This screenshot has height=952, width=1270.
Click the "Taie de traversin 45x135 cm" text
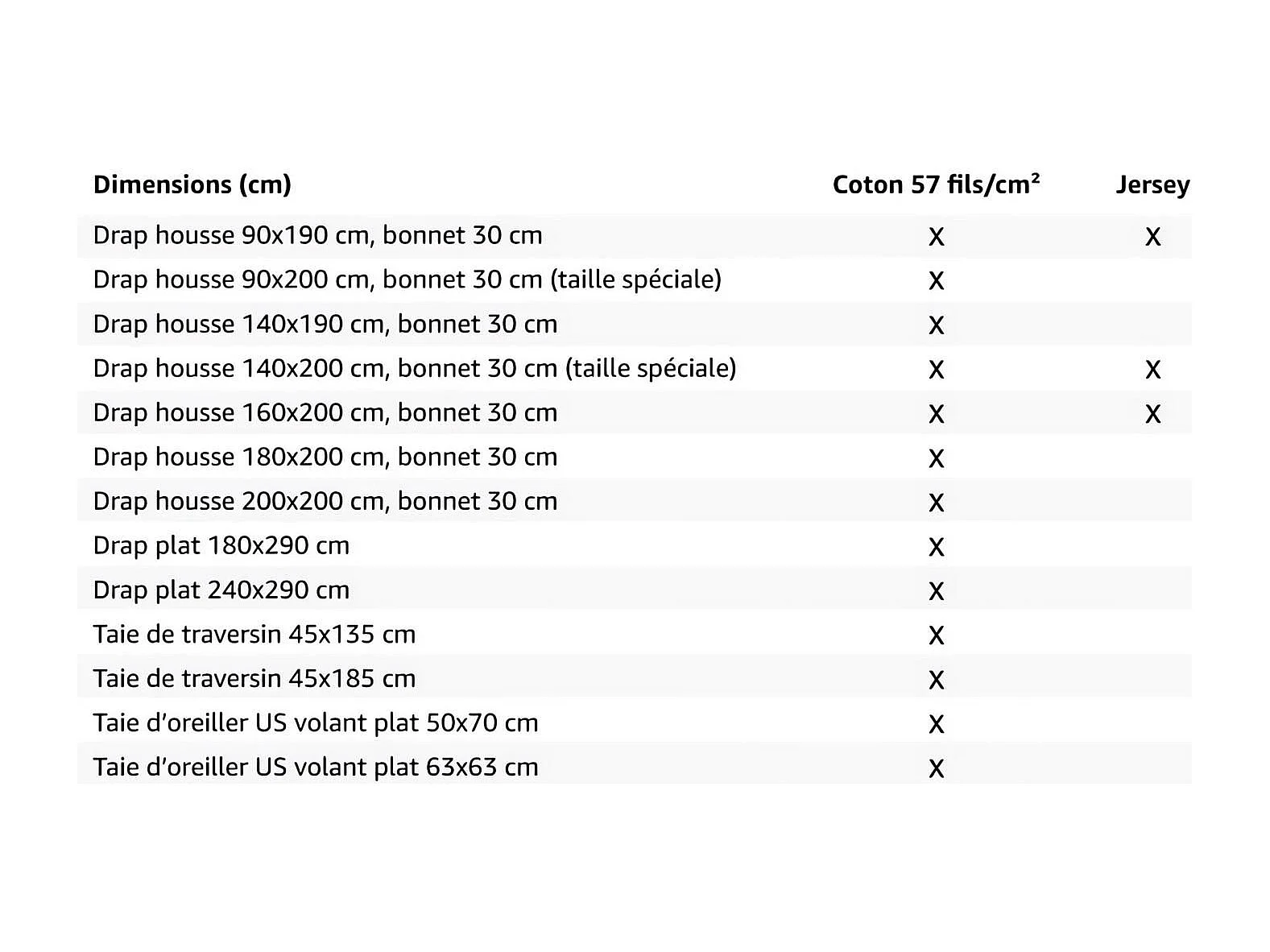coord(254,634)
